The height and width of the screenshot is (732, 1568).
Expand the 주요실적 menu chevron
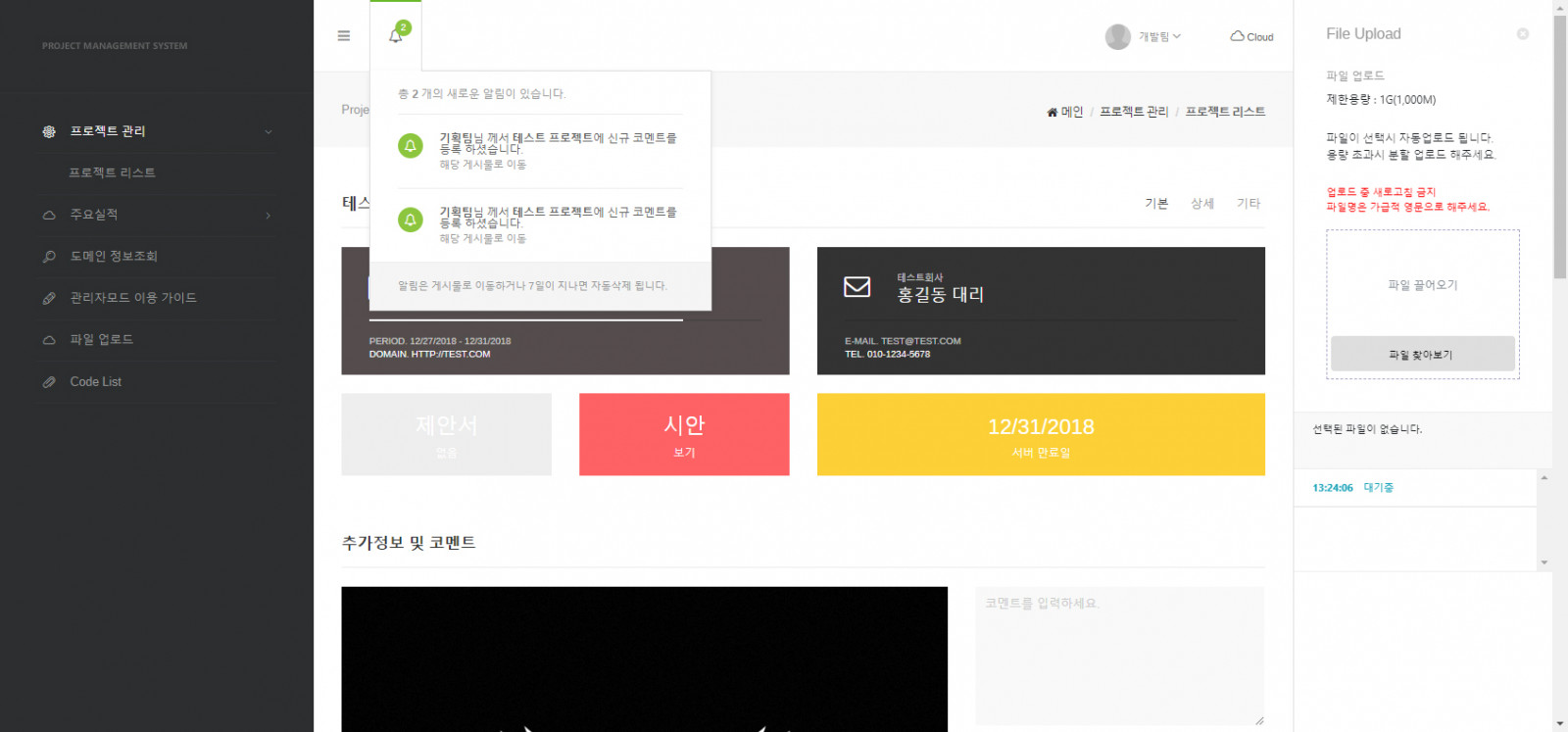[x=268, y=215]
